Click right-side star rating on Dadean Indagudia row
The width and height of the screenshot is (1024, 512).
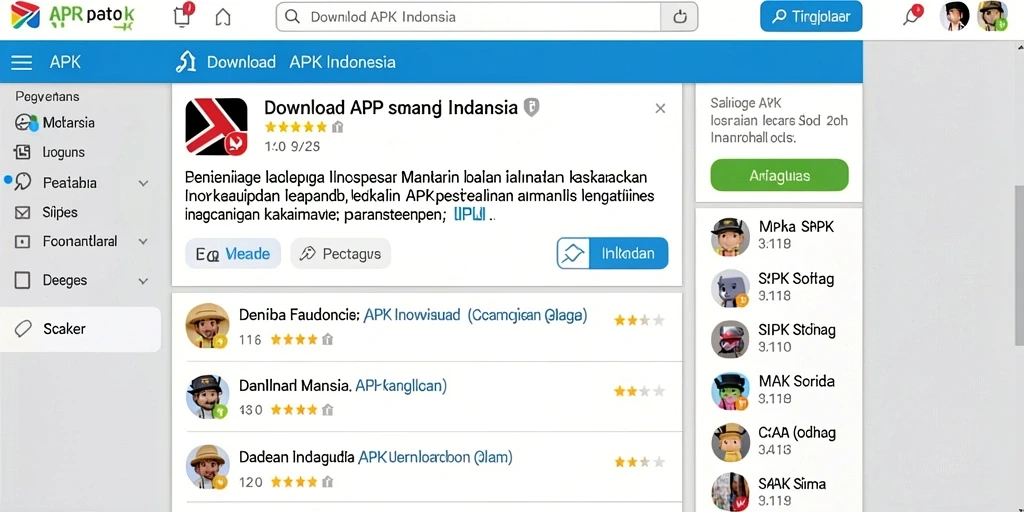(x=639, y=462)
